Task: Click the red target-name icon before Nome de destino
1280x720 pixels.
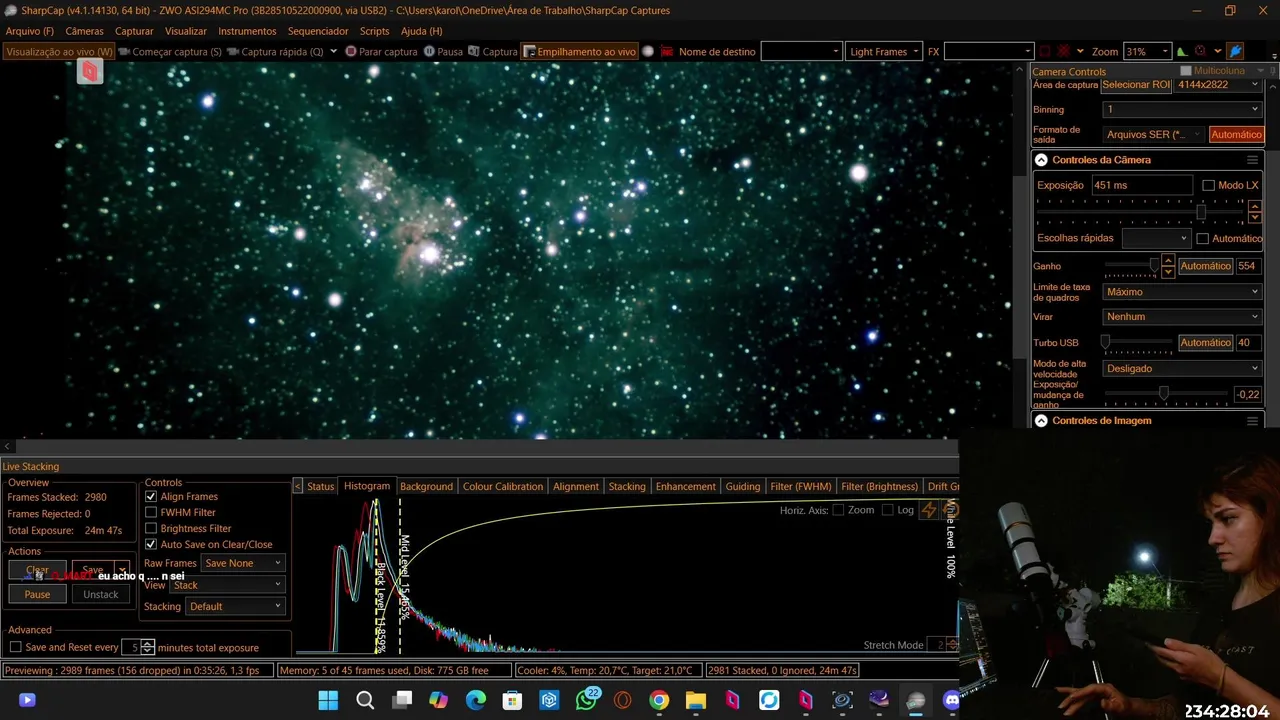Action: point(667,51)
